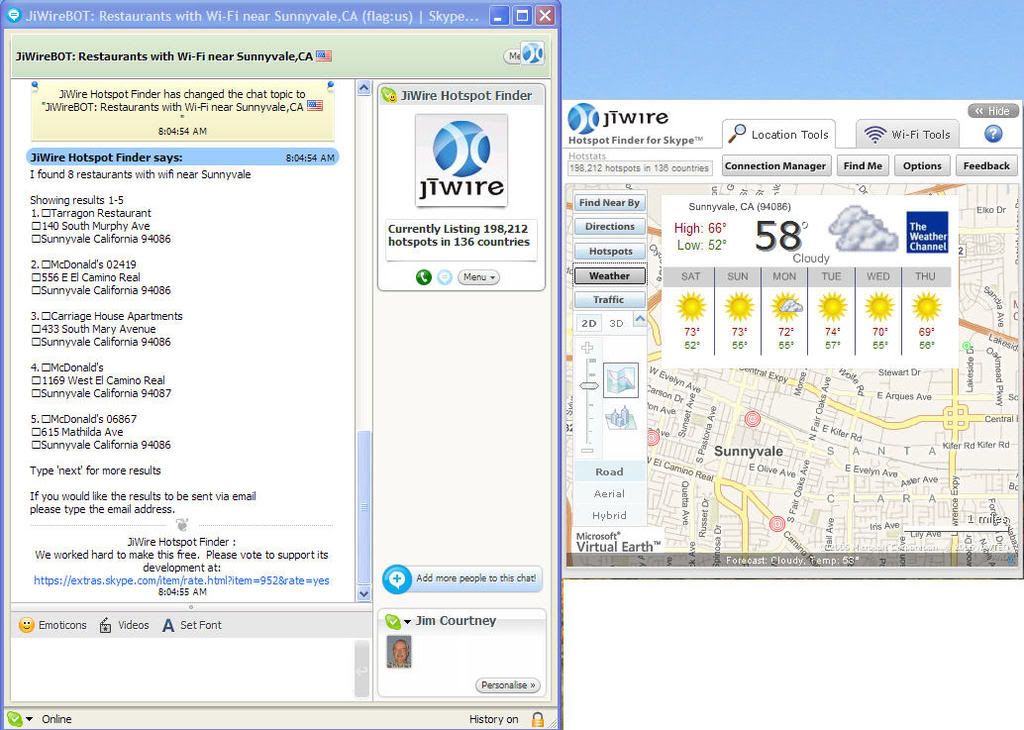Screen dimensions: 1024x730
Task: Select Road map style
Action: click(x=609, y=471)
